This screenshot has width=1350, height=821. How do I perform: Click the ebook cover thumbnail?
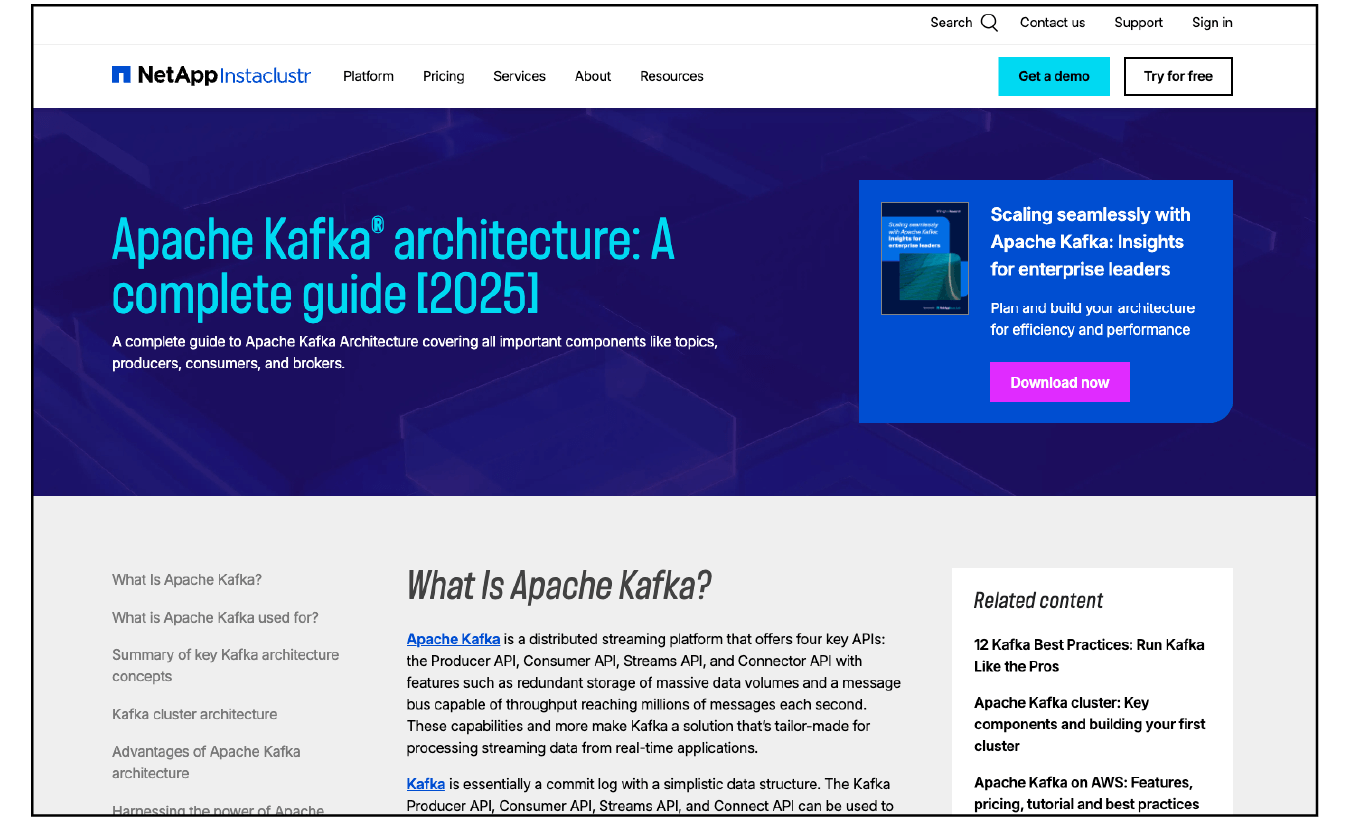click(x=925, y=258)
